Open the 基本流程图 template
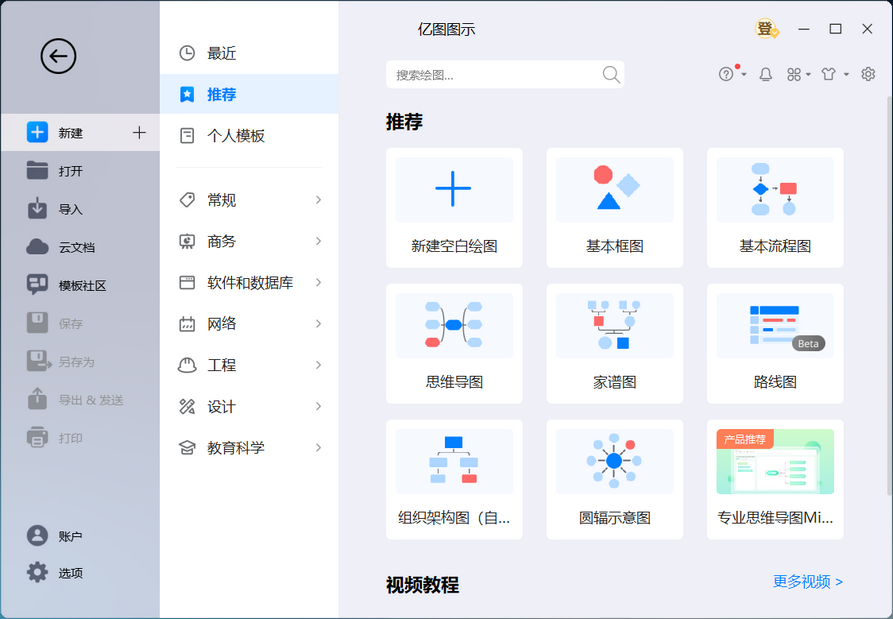The width and height of the screenshot is (893, 619). (775, 208)
